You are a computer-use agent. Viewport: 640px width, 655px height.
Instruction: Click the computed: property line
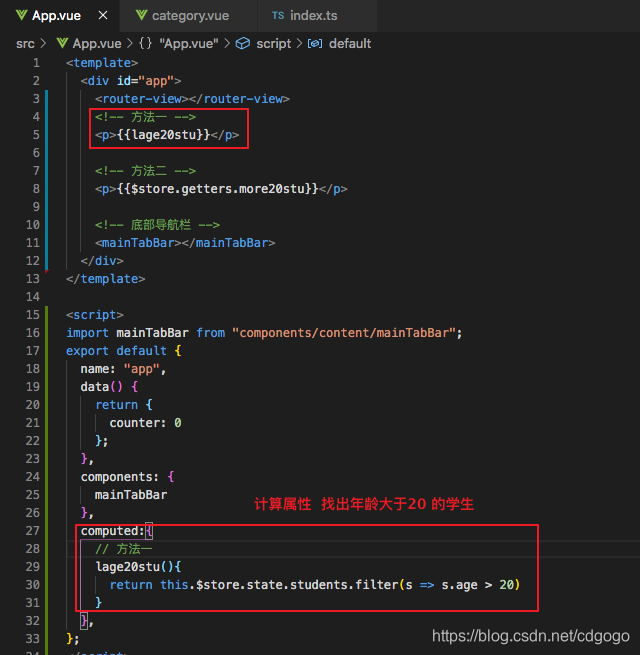coord(117,531)
